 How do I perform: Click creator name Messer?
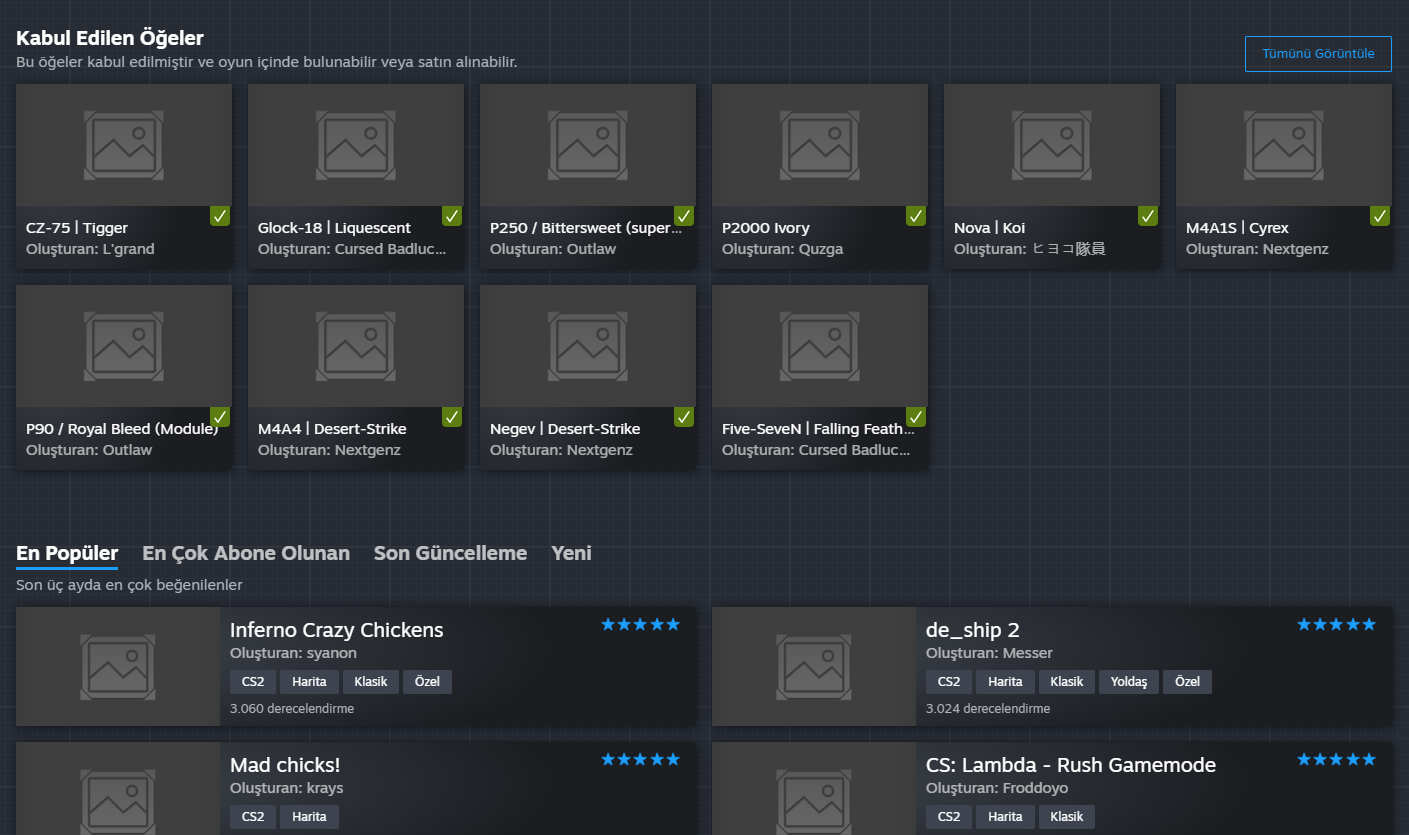[1027, 653]
